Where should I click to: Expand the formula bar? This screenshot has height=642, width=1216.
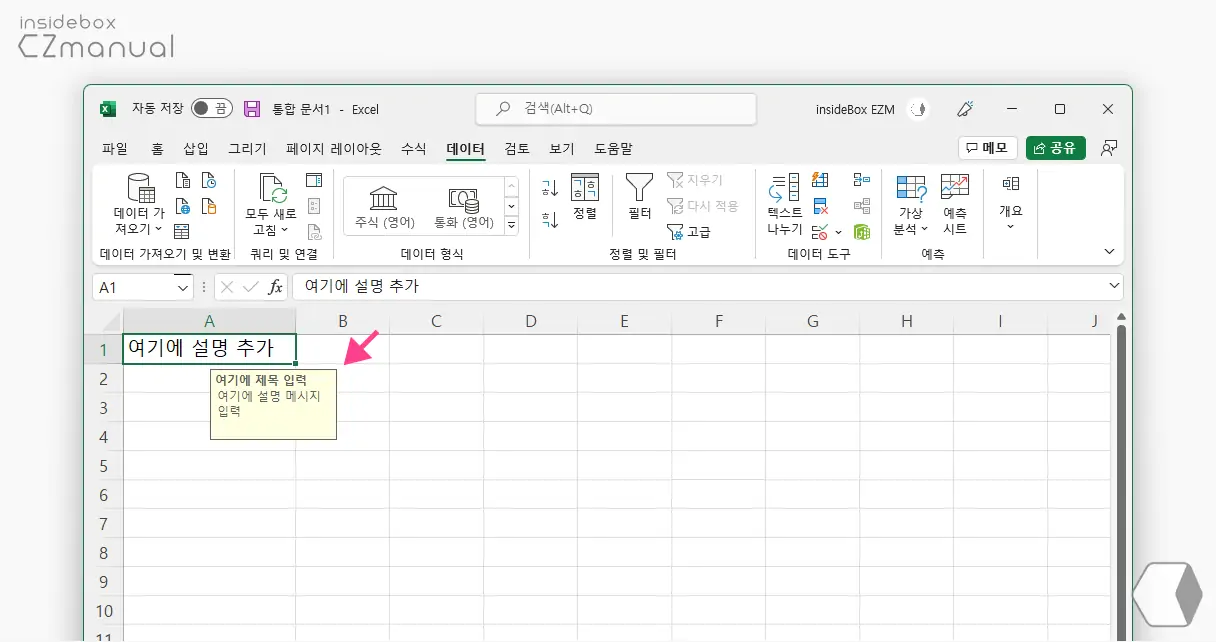point(1116,287)
